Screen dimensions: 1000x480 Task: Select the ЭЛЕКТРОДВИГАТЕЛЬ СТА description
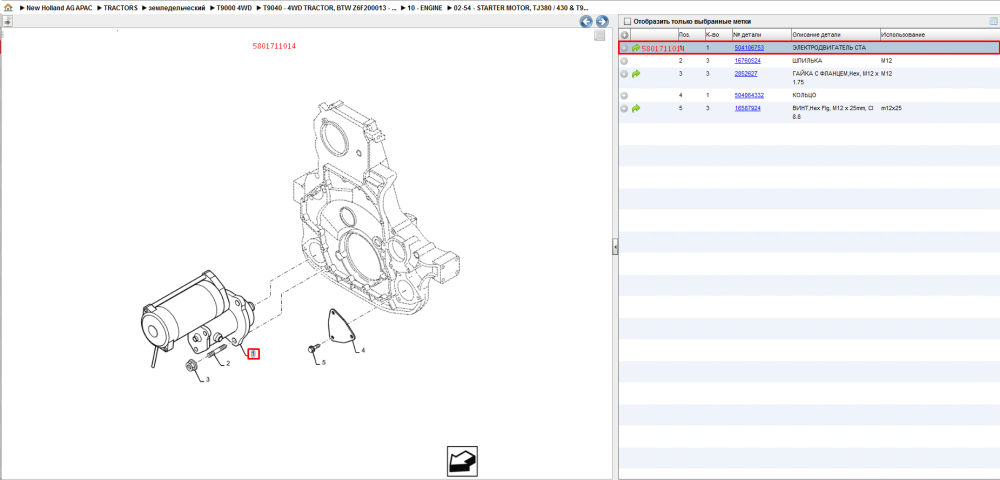coord(828,48)
